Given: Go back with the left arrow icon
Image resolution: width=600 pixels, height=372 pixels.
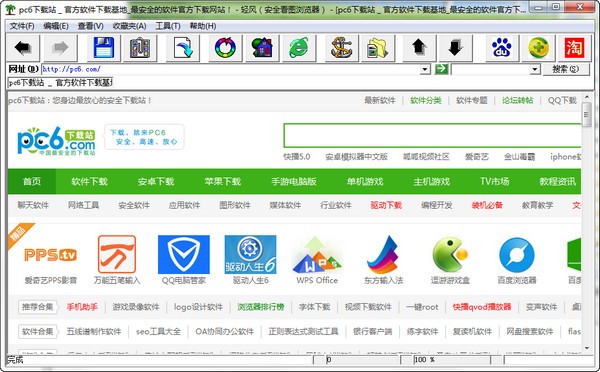Looking at the screenshot, I should pyautogui.click(x=23, y=48).
